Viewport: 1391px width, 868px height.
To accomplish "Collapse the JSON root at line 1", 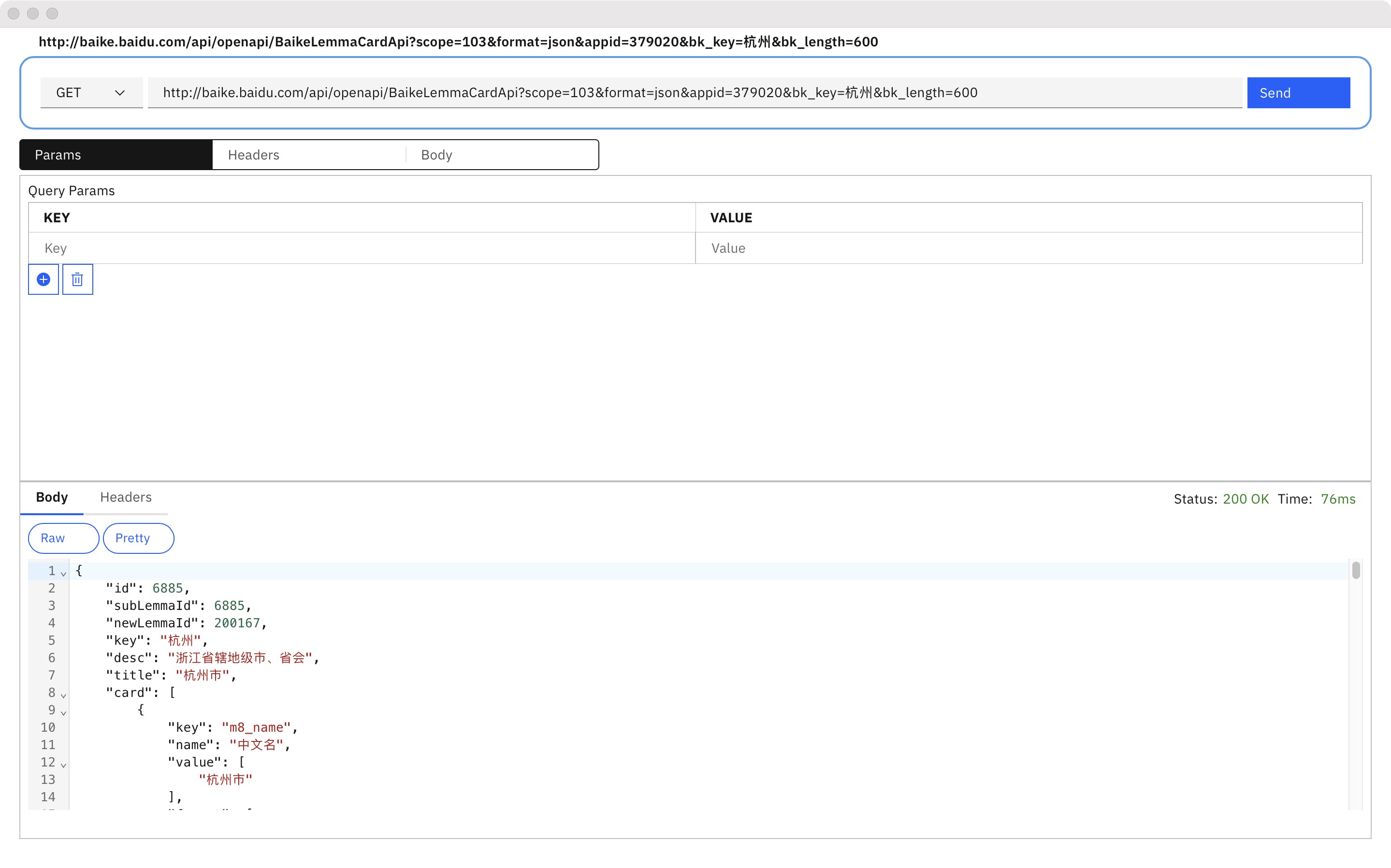I will 64,573.
